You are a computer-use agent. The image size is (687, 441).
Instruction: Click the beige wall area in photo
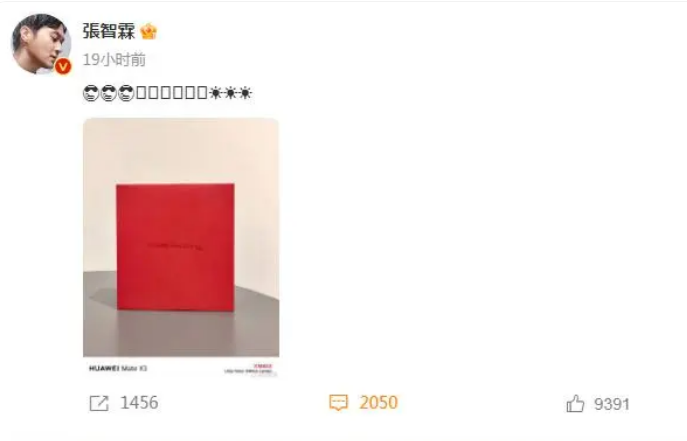[x=181, y=150]
